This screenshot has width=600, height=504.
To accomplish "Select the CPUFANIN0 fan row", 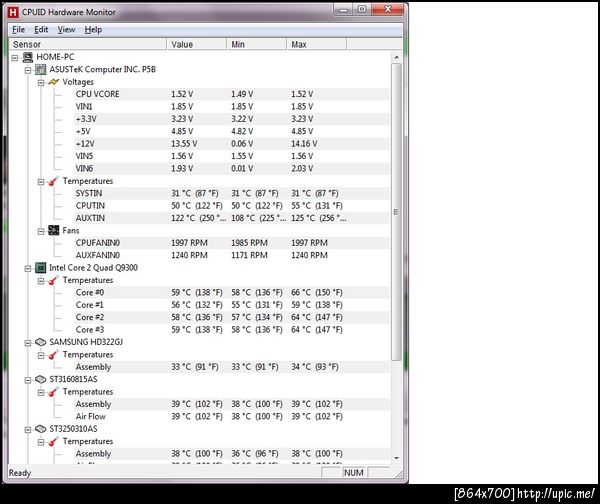I will click(x=232, y=243).
